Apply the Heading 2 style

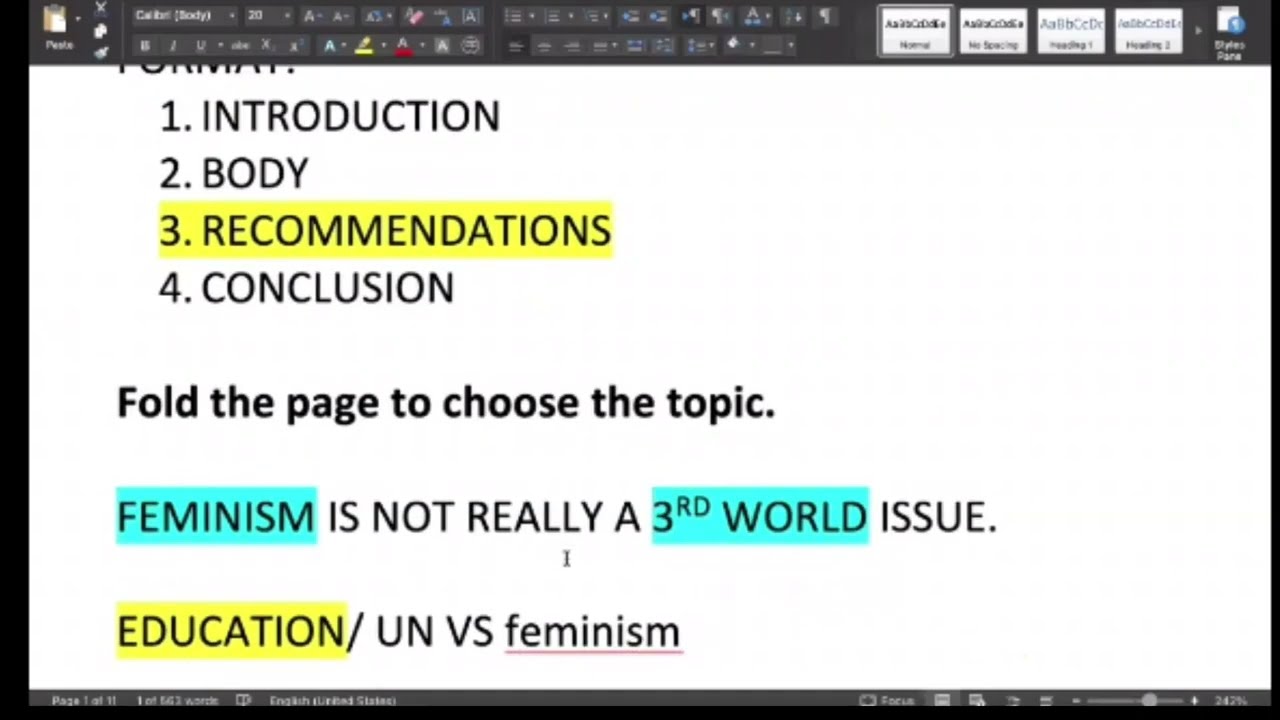pyautogui.click(x=1148, y=30)
